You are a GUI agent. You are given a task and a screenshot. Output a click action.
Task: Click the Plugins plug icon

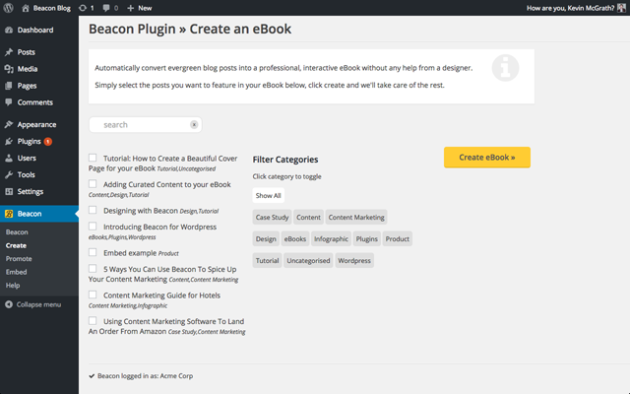pyautogui.click(x=9, y=141)
